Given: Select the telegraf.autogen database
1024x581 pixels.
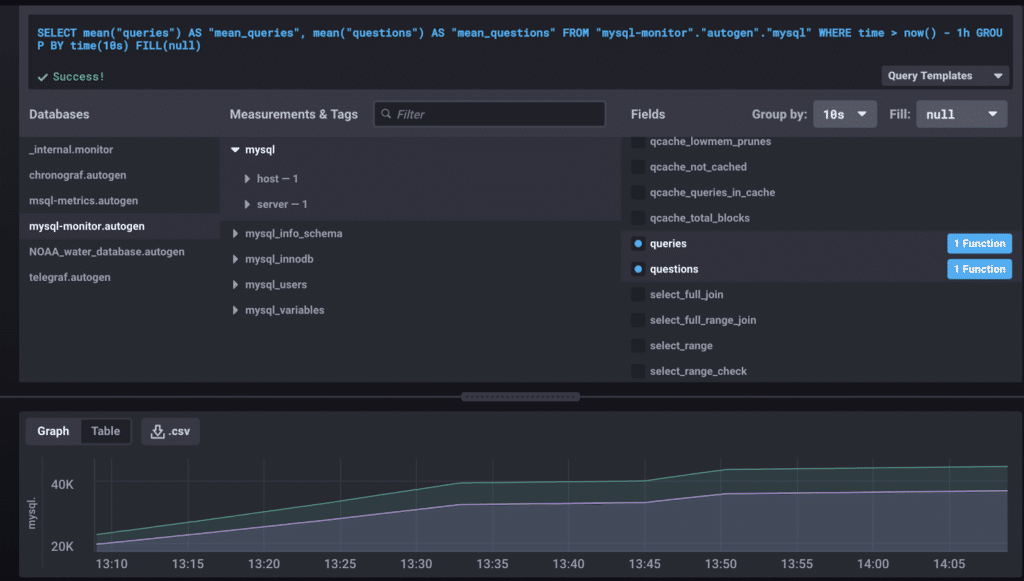Looking at the screenshot, I should [x=70, y=277].
